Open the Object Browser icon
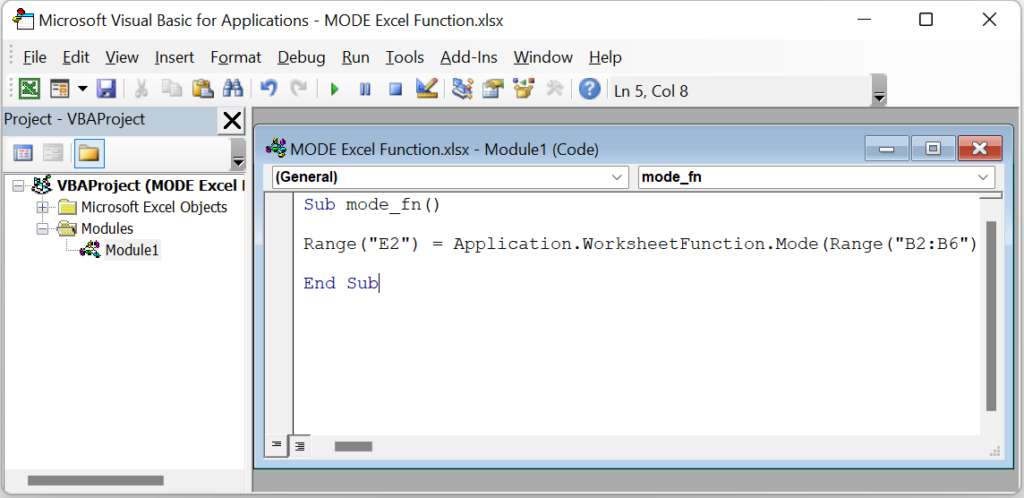The width and height of the screenshot is (1024, 498). (524, 89)
